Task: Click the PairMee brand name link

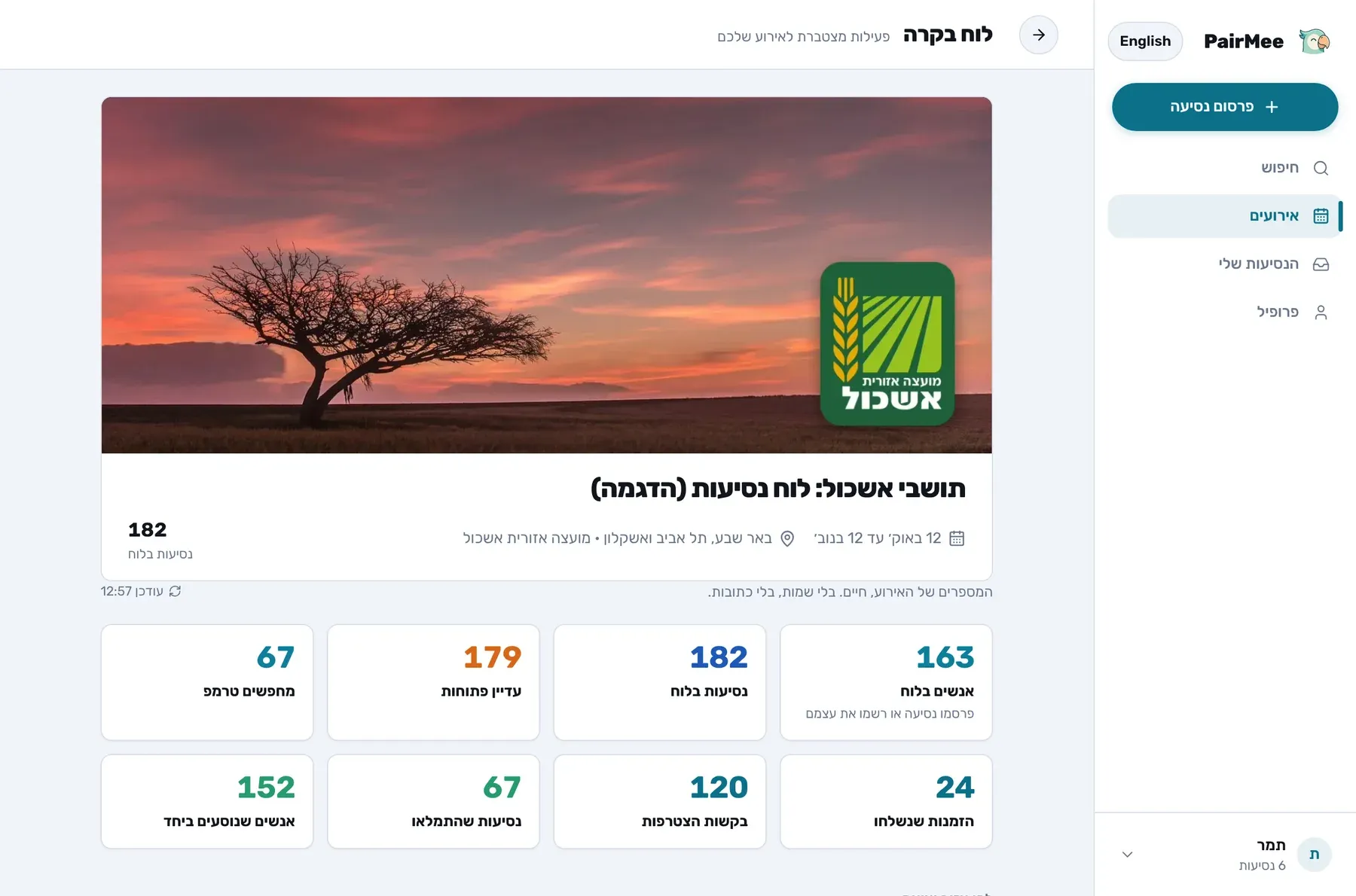Action: [x=1244, y=41]
